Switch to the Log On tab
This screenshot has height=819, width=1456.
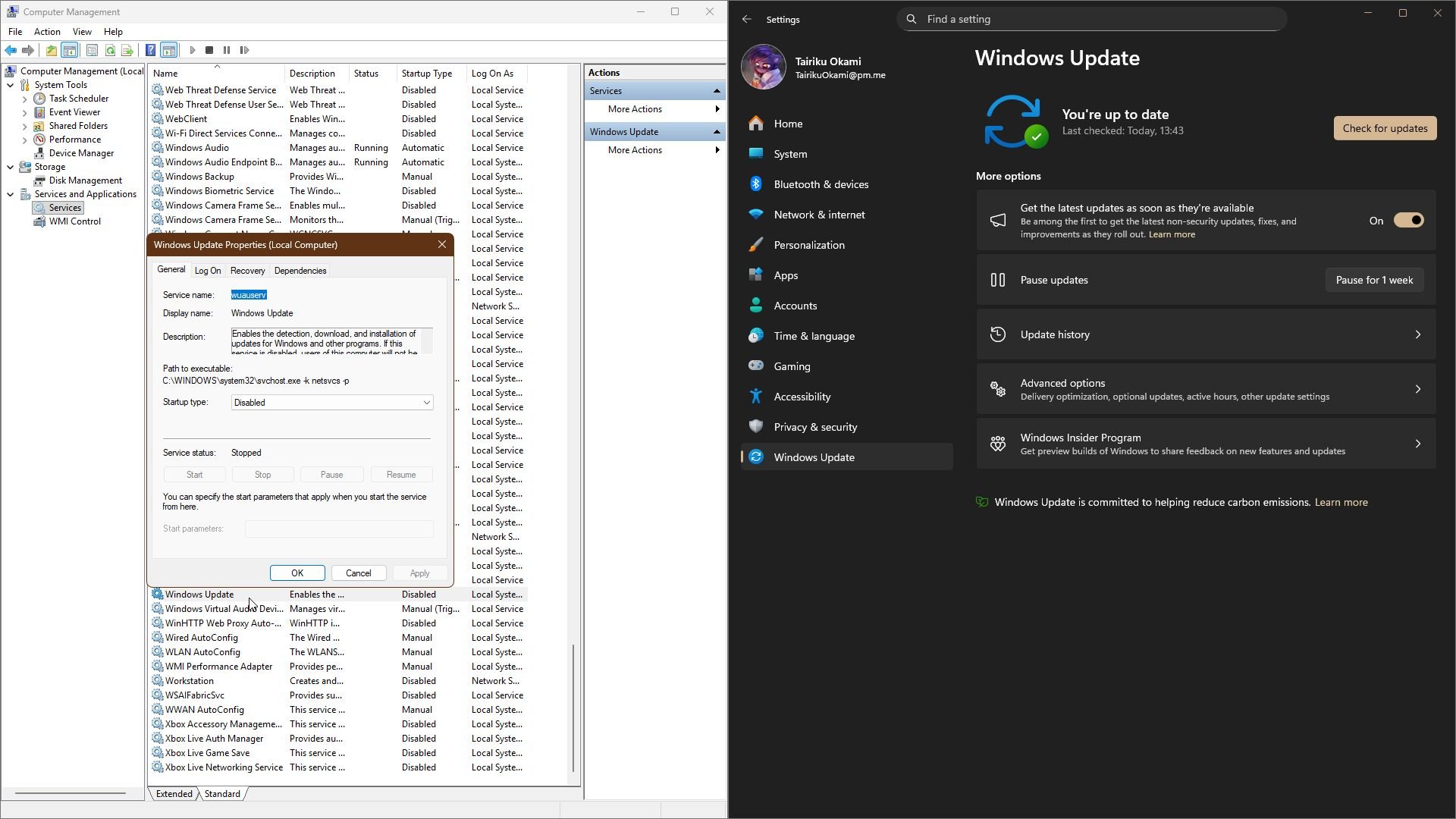pos(208,271)
